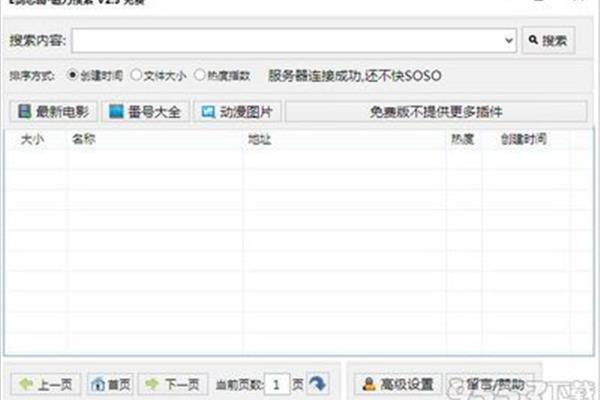Open 高级设置 advanced settings
The image size is (600, 400).
pos(398,384)
